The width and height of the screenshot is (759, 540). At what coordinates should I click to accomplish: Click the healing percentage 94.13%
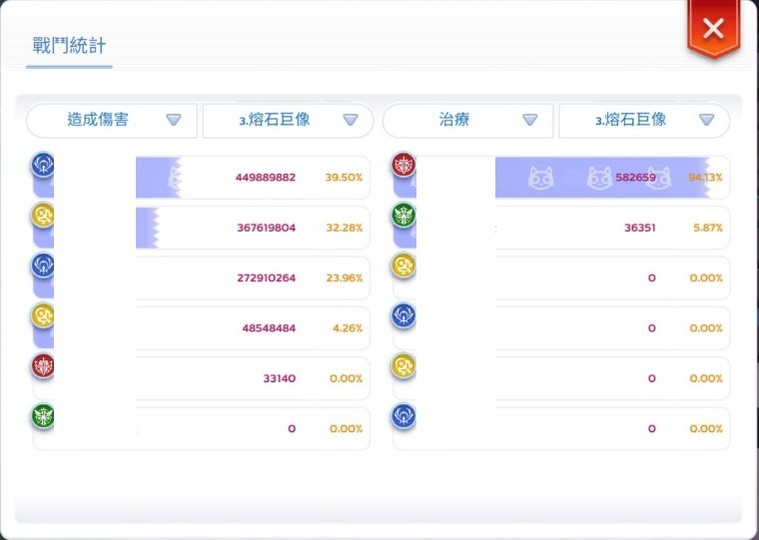[x=705, y=178]
